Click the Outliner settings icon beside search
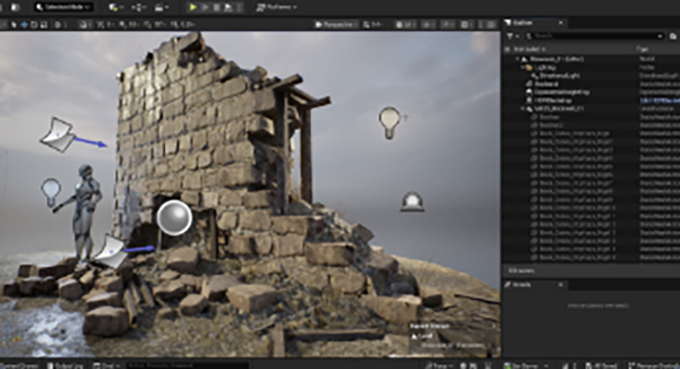Screen dimensions: 680x369 673,36
